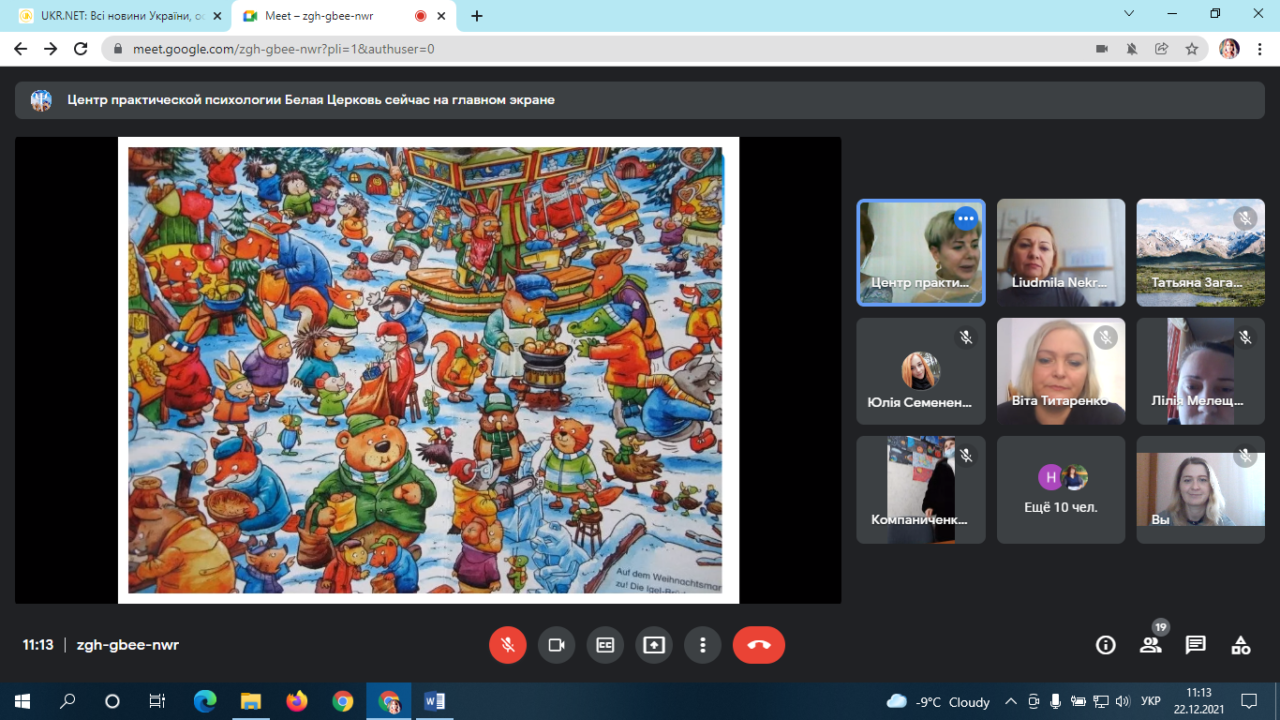1280x720 pixels.
Task: Open the More options three-dot menu
Action: click(703, 645)
